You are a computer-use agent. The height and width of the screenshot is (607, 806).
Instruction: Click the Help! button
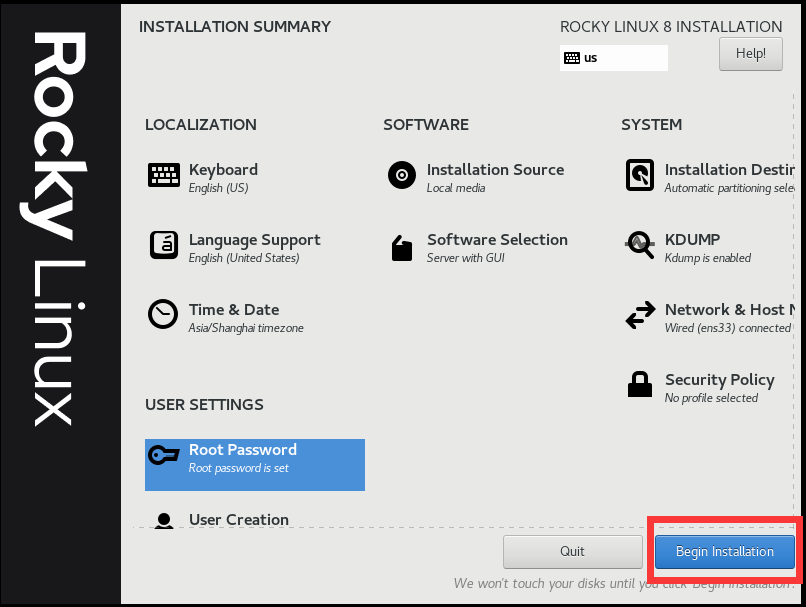point(750,53)
